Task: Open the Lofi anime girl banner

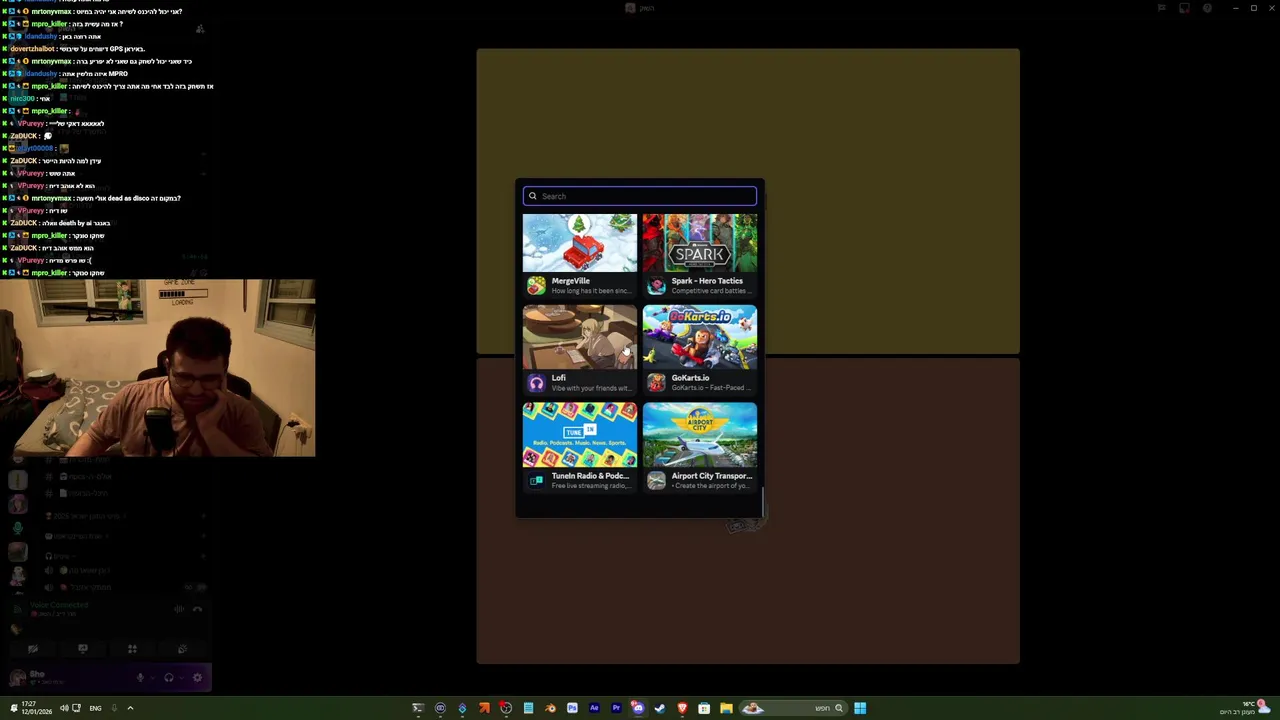Action: 580,337
